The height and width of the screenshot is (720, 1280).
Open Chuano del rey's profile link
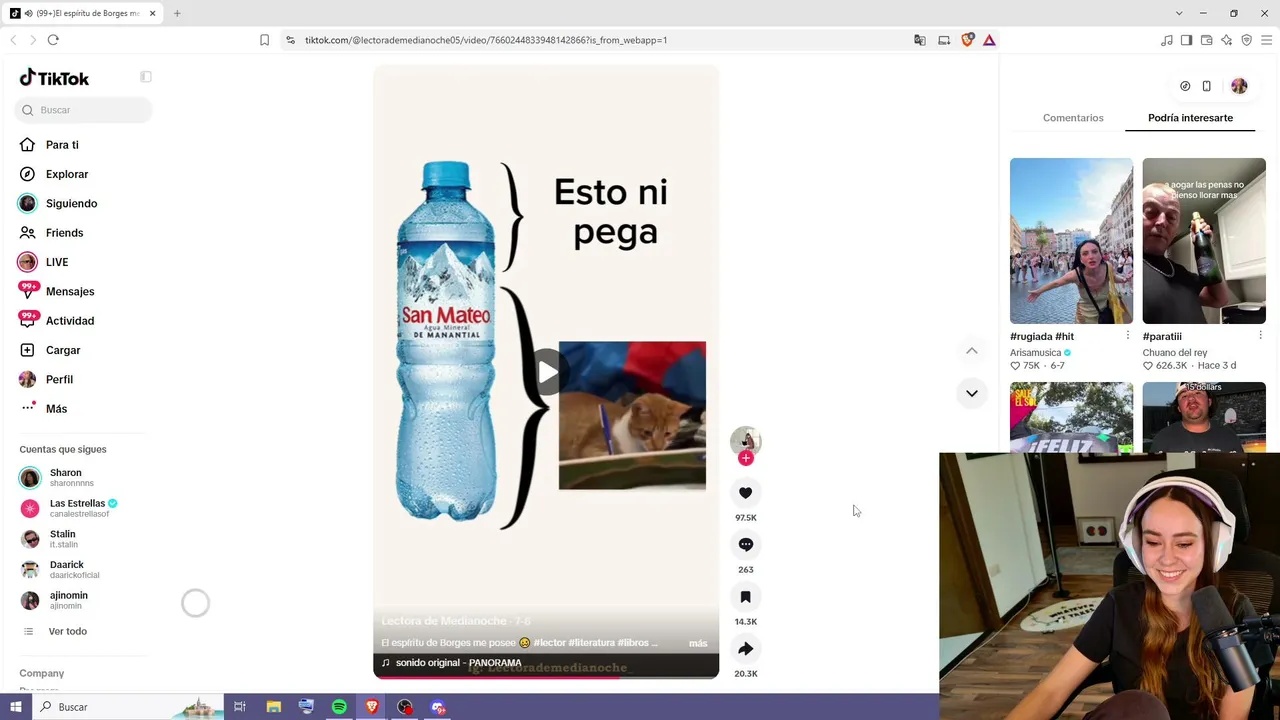(x=1175, y=353)
